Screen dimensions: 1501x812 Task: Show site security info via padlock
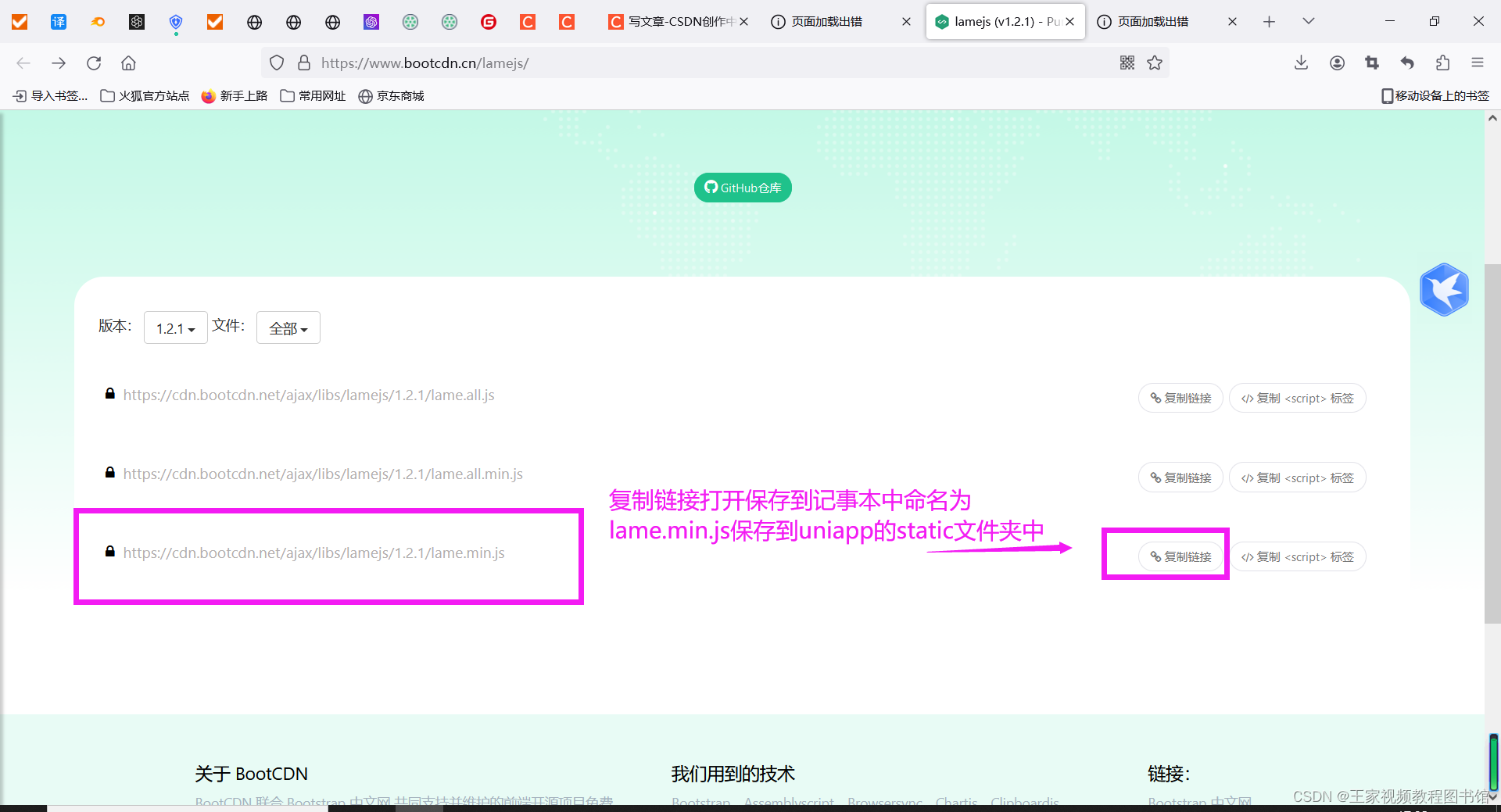point(304,63)
